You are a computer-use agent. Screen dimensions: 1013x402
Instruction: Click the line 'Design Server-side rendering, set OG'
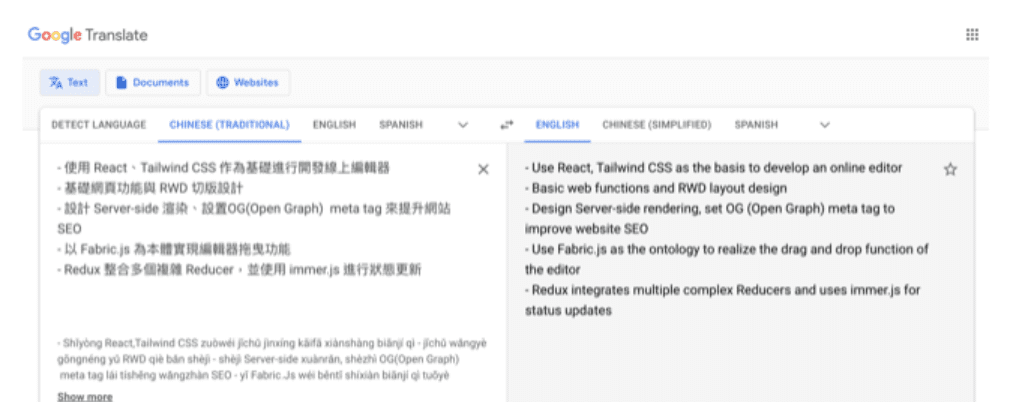pyautogui.click(x=709, y=219)
